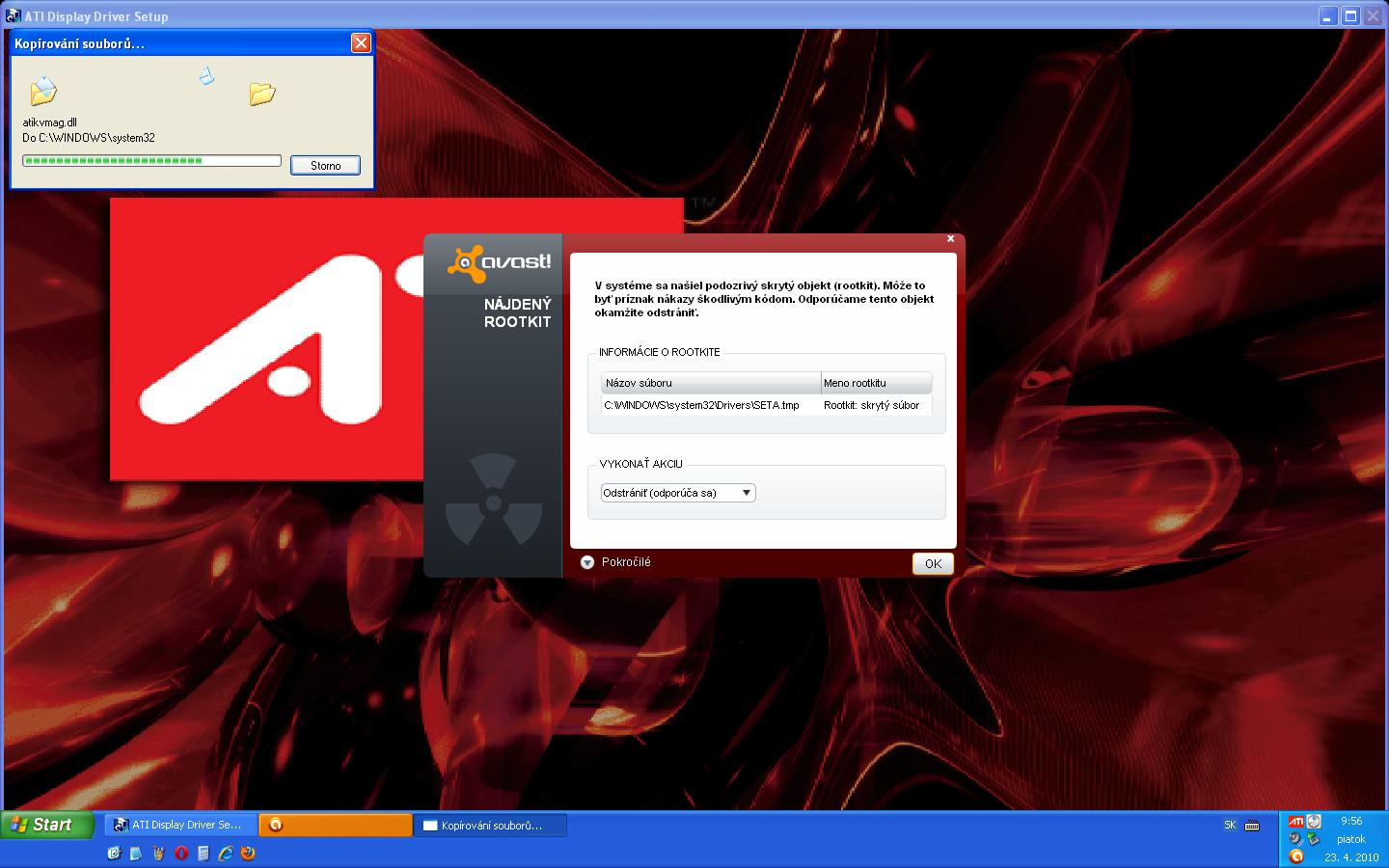
Task: Click the file copy progress bar
Action: [x=151, y=161]
